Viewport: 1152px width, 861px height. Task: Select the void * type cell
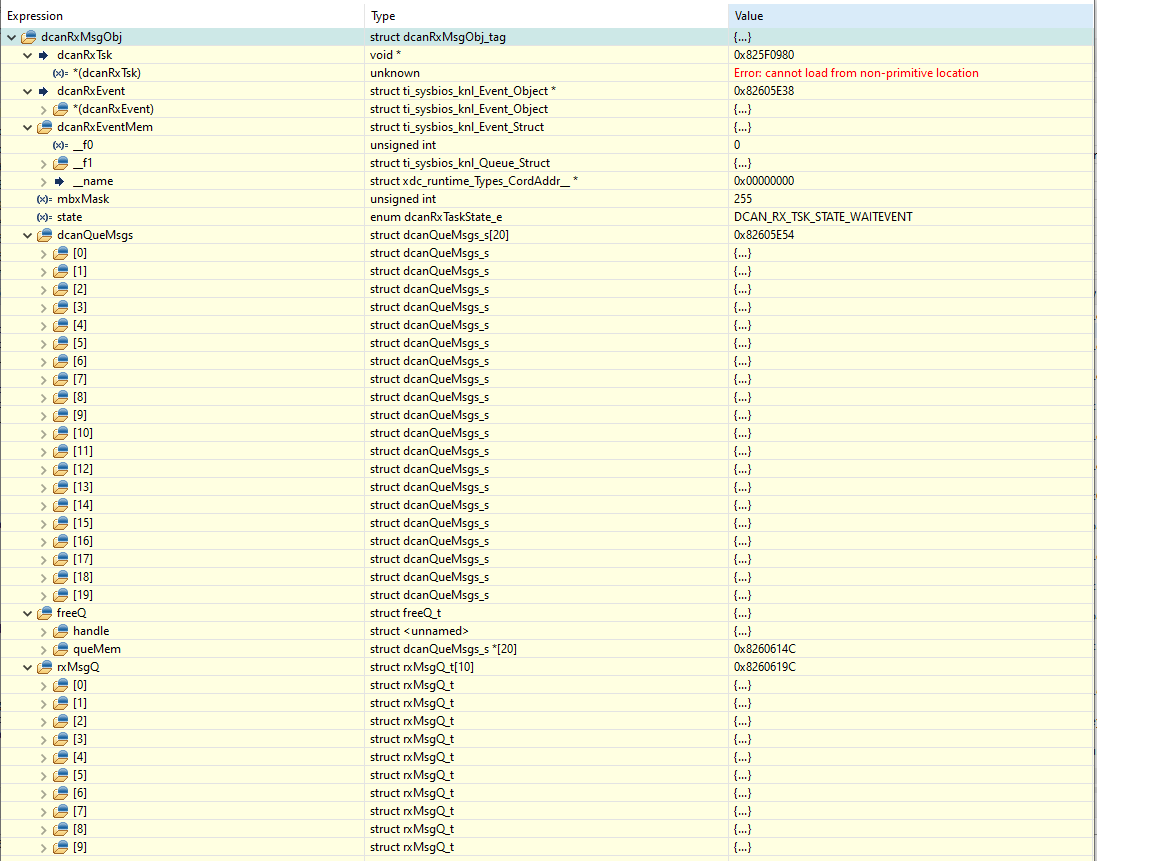(386, 55)
